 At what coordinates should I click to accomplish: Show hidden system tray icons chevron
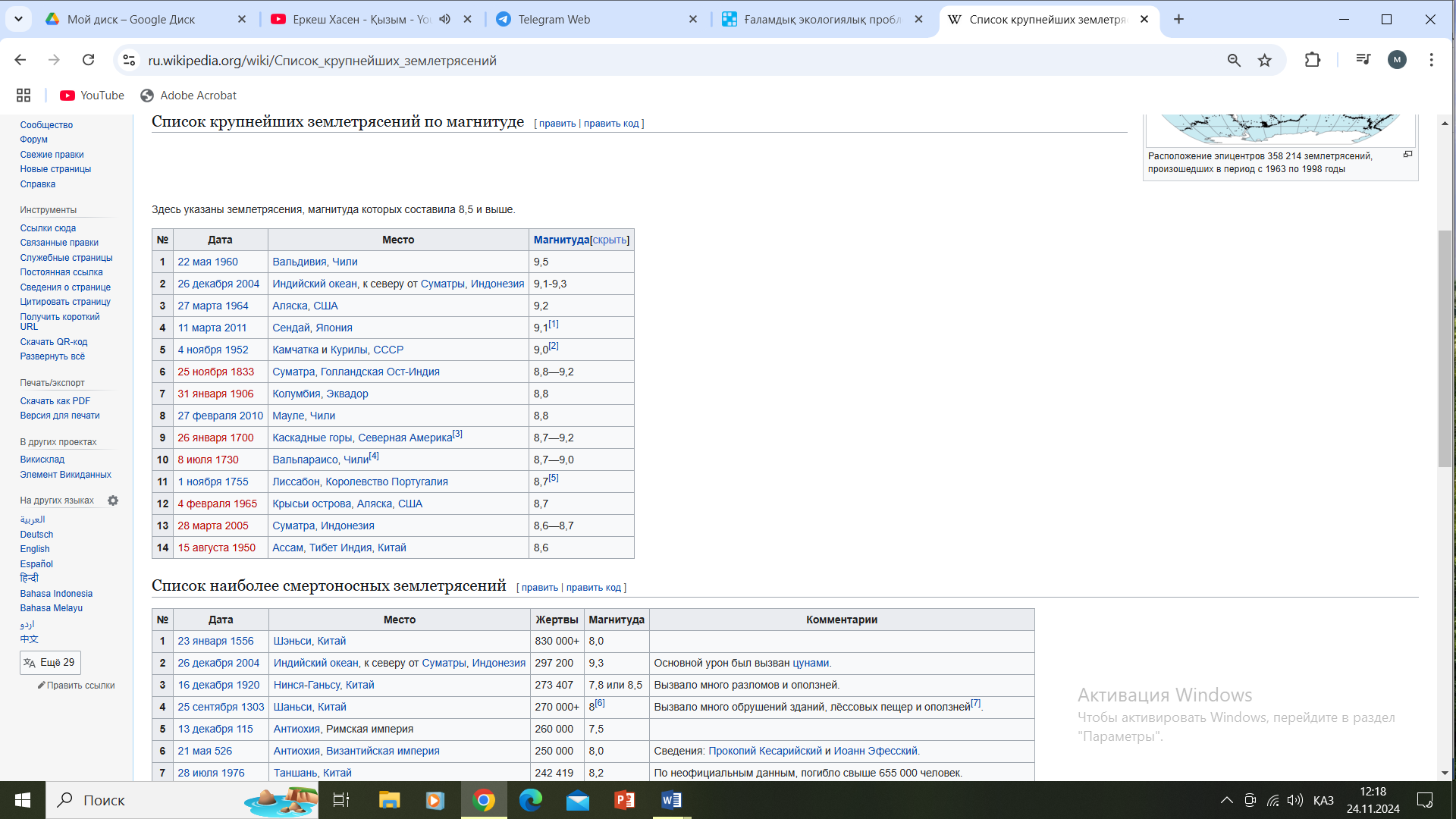pos(1226,801)
